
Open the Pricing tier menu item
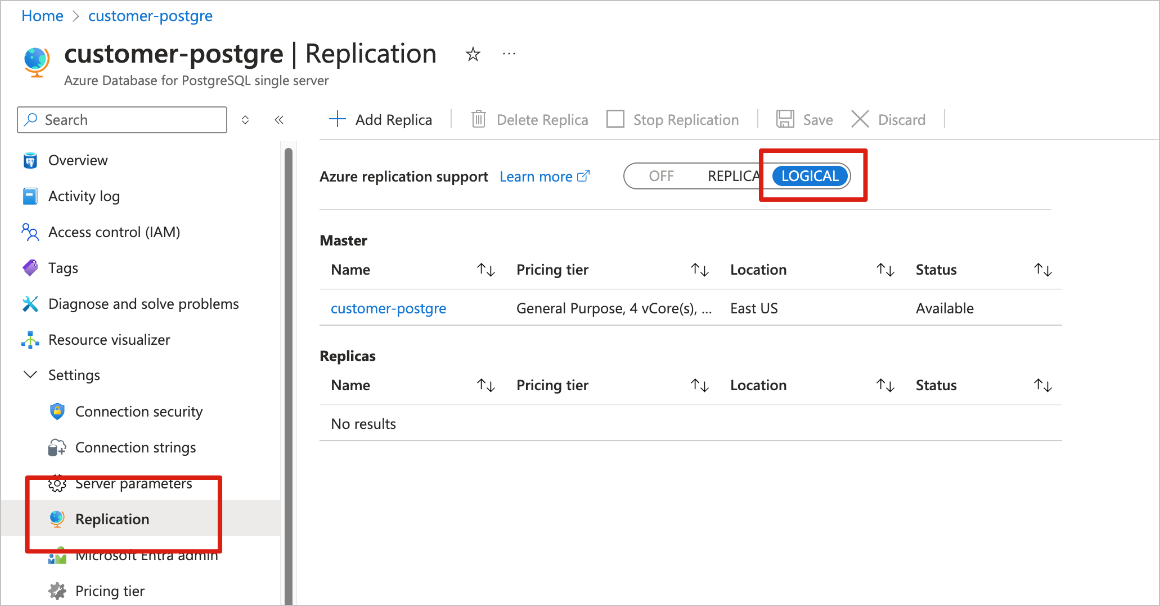pos(110,591)
